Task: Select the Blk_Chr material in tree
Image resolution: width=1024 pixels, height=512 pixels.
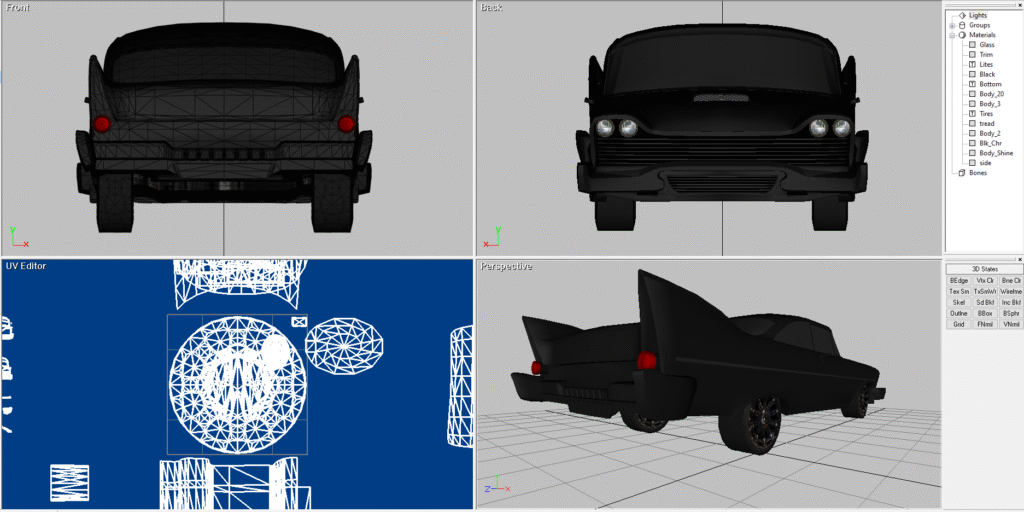Action: [990, 143]
